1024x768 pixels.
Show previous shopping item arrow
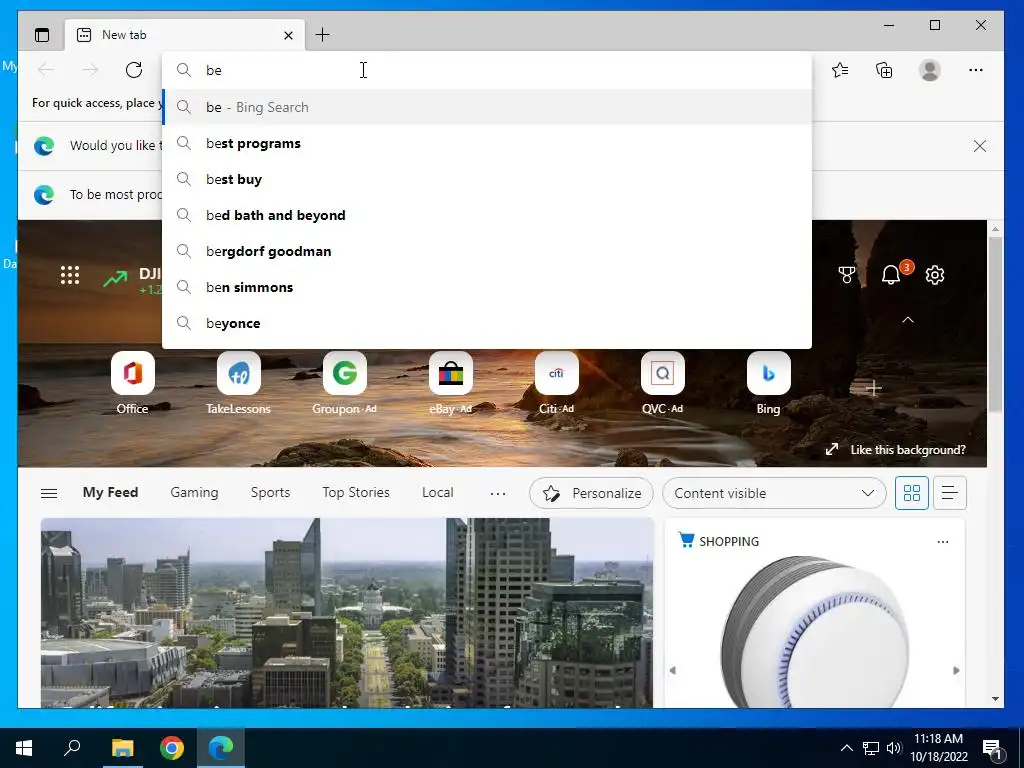[673, 670]
